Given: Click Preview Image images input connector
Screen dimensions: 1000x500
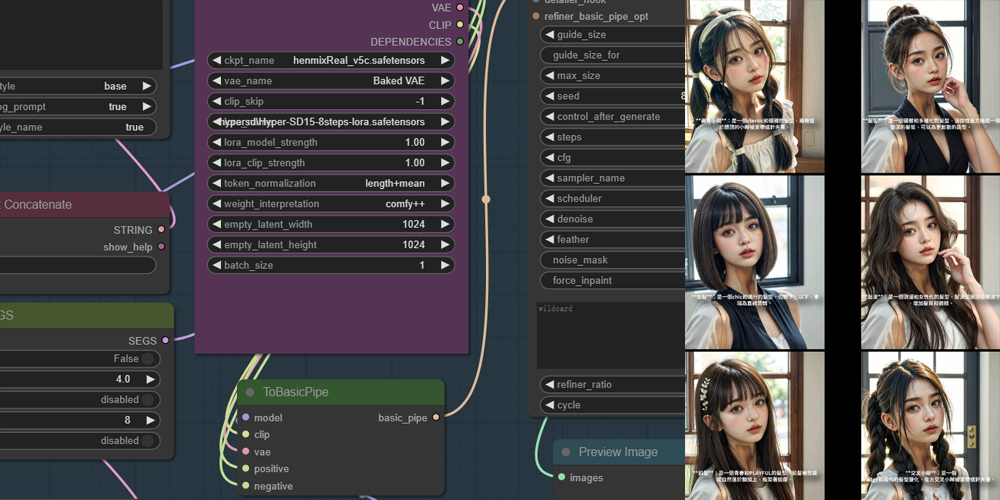Looking at the screenshot, I should (x=561, y=477).
